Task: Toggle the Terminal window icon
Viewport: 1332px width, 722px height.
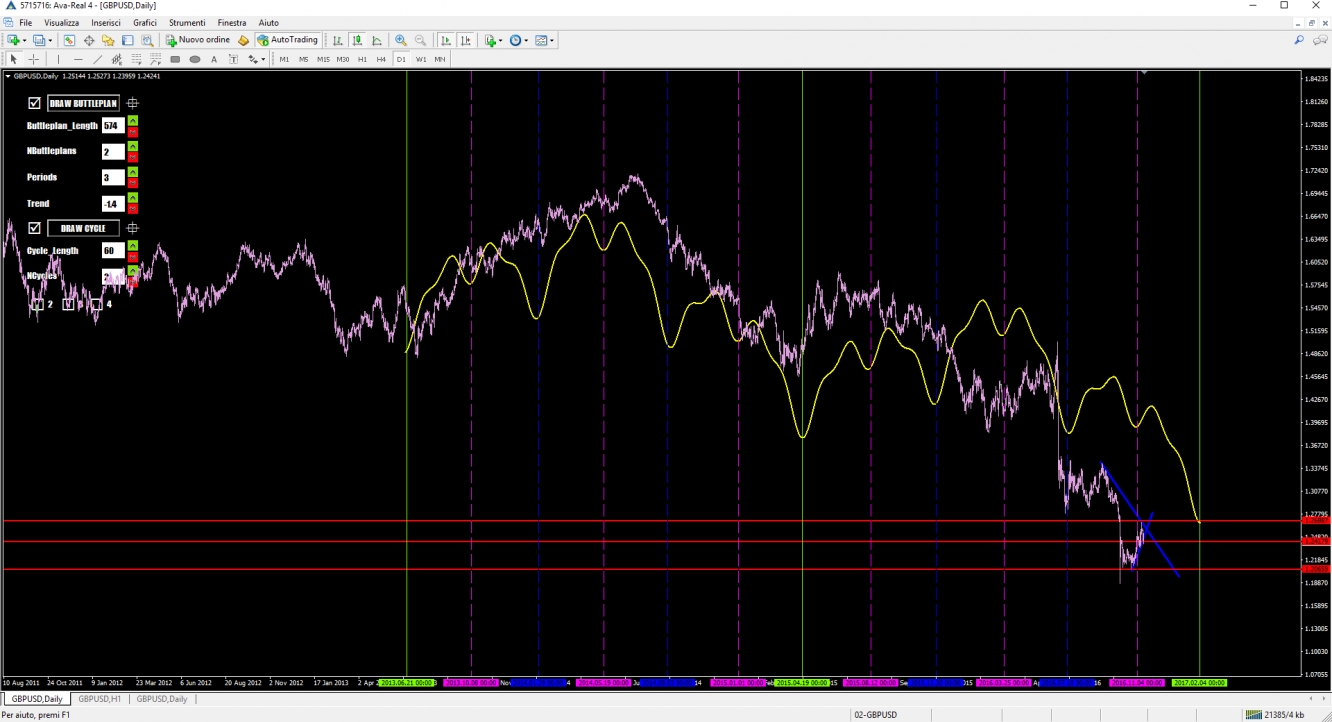Action: 128,40
